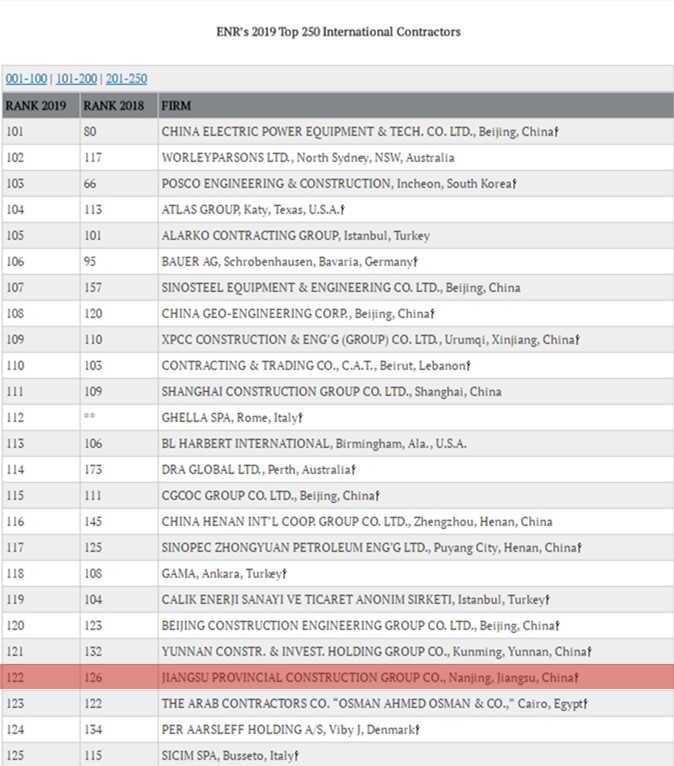
Task: Select POSCO ENGINEERING & CONSTRUCTION firm cell
Action: click(416, 183)
